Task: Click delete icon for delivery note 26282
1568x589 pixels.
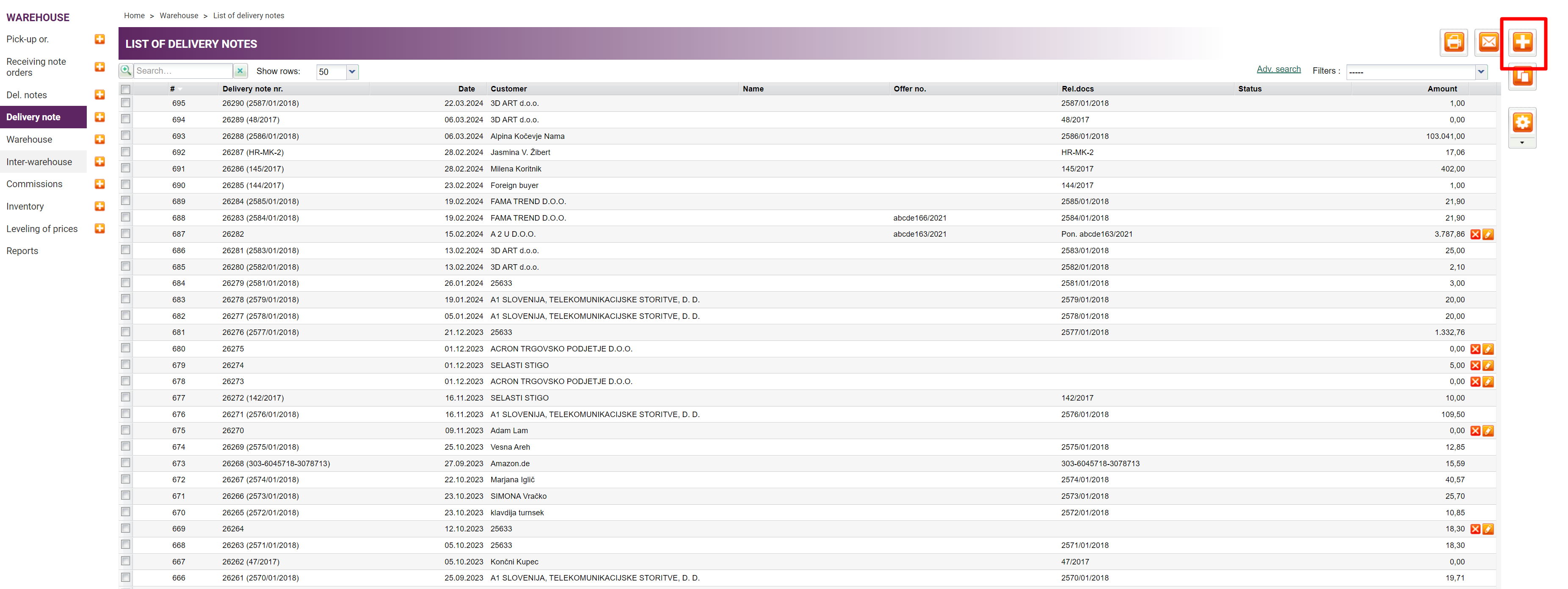Action: pos(1475,235)
